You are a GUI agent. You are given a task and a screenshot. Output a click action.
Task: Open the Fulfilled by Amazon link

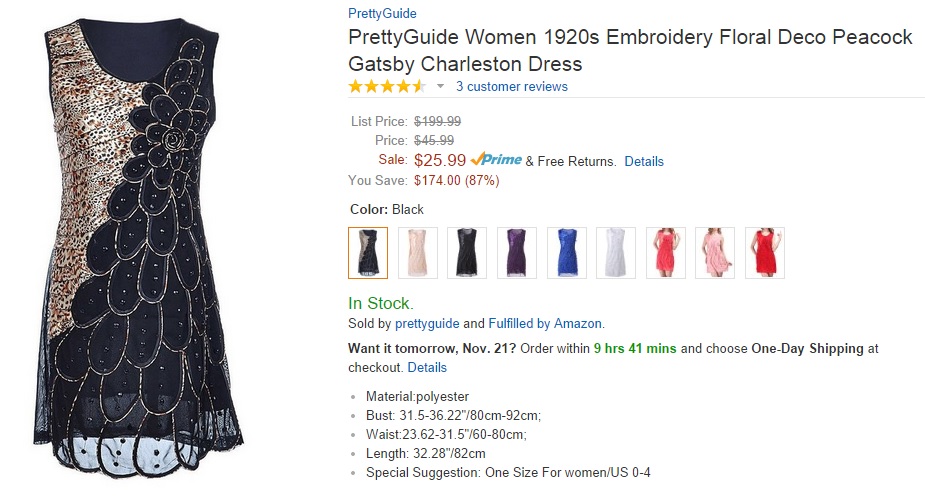pos(545,323)
